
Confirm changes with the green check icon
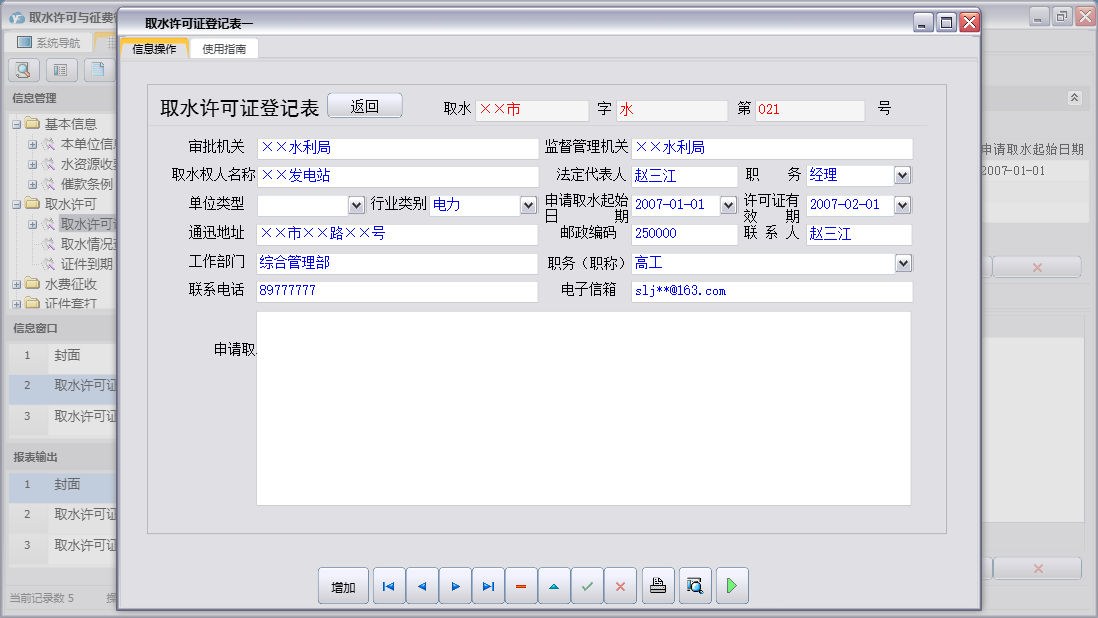(587, 586)
